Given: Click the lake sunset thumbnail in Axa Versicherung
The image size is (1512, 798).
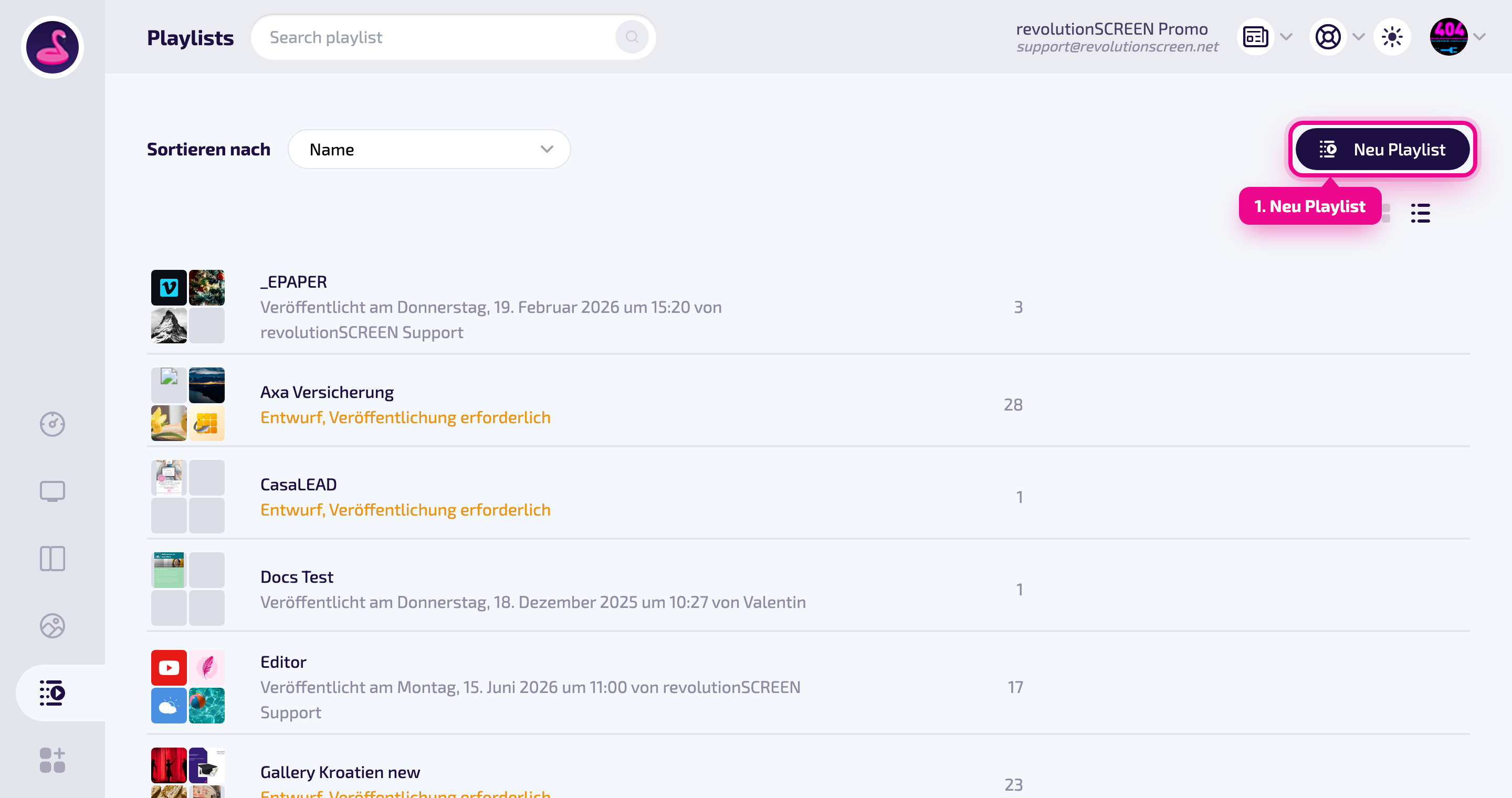Looking at the screenshot, I should pos(207,385).
